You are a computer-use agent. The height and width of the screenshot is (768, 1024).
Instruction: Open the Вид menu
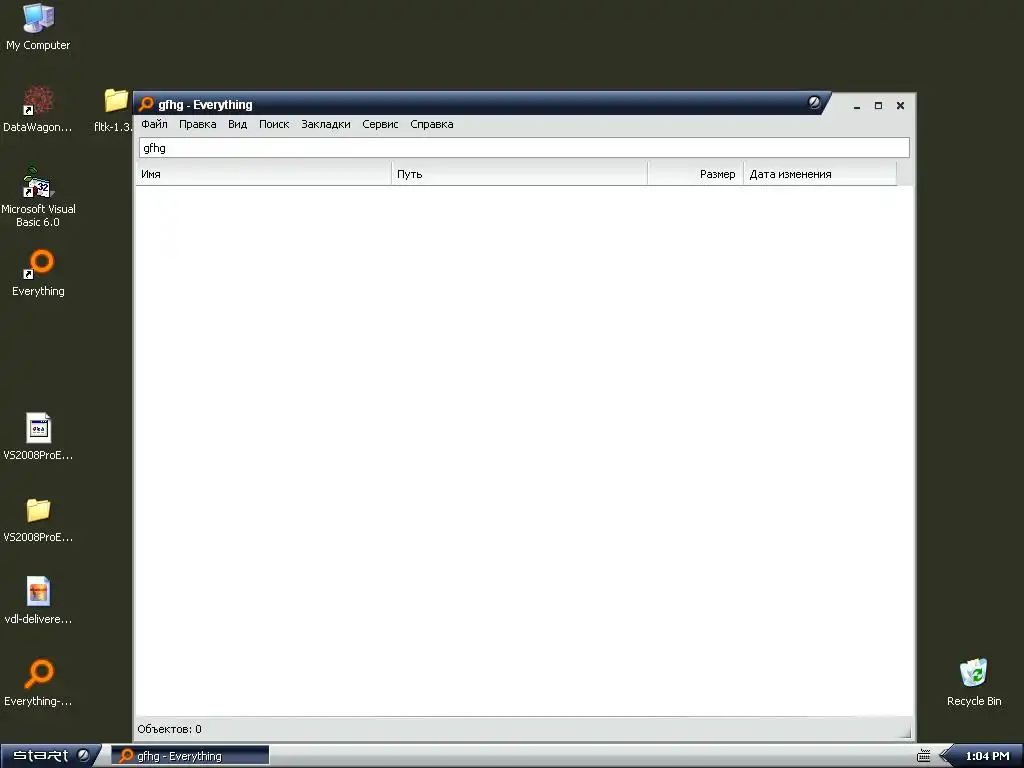237,124
